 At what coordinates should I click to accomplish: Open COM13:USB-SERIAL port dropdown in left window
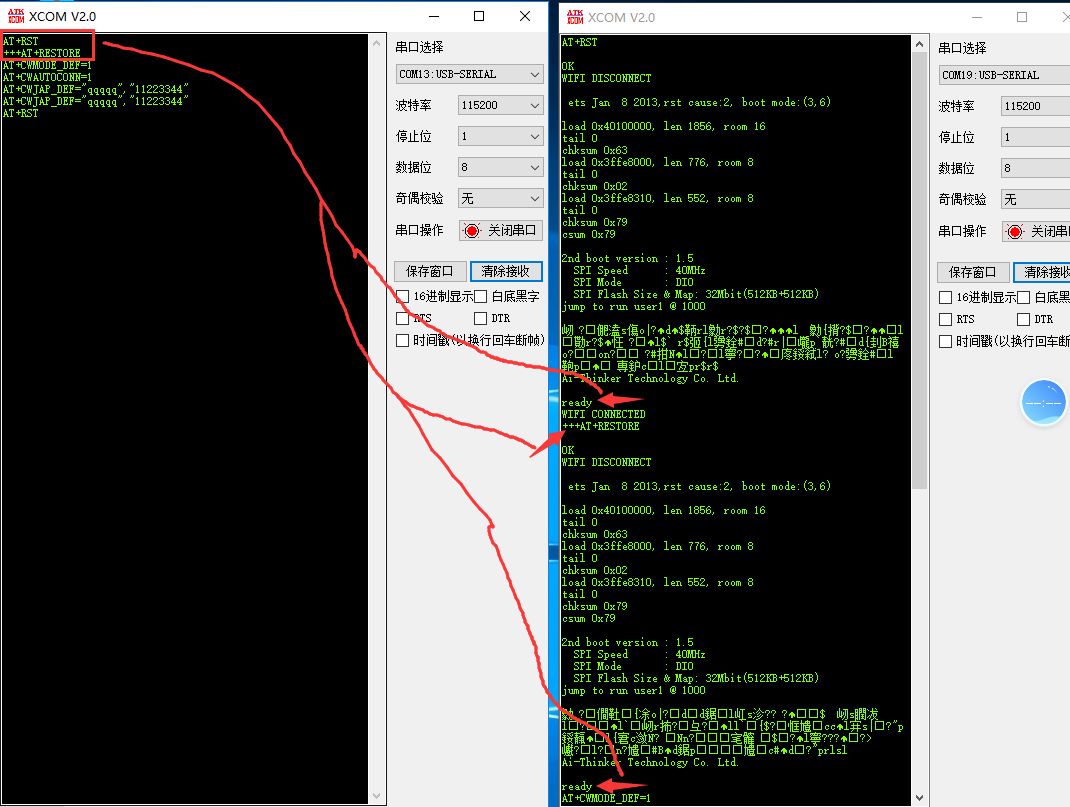point(469,74)
